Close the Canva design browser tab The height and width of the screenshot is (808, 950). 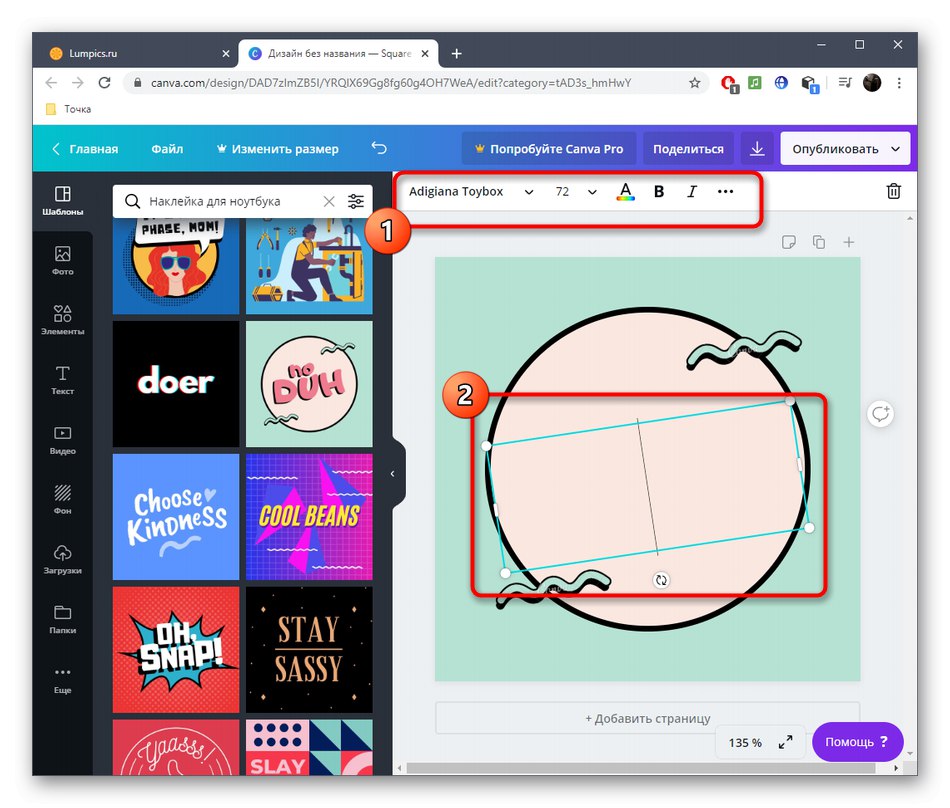click(425, 53)
